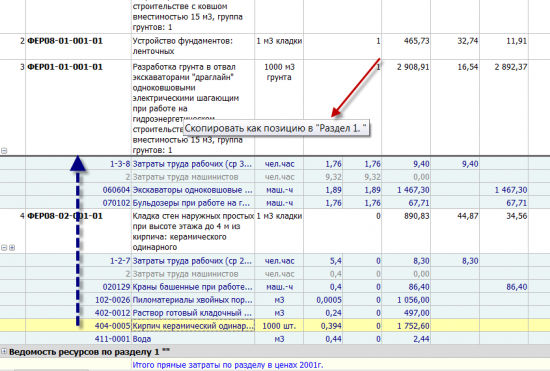The width and height of the screenshot is (550, 371).
Task: Click 'Затраты труда машинистов' row with 0,4
Action: pos(186,274)
